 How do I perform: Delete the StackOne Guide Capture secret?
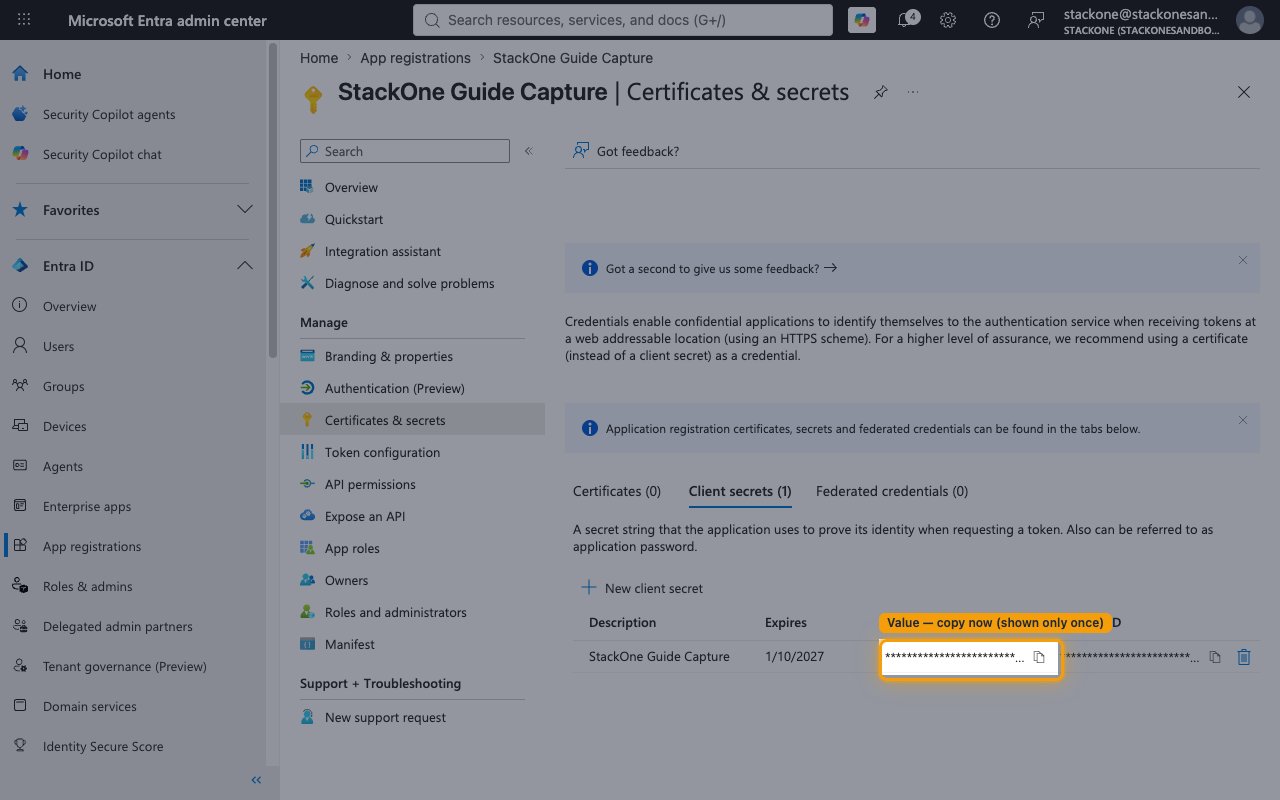pos(1244,657)
